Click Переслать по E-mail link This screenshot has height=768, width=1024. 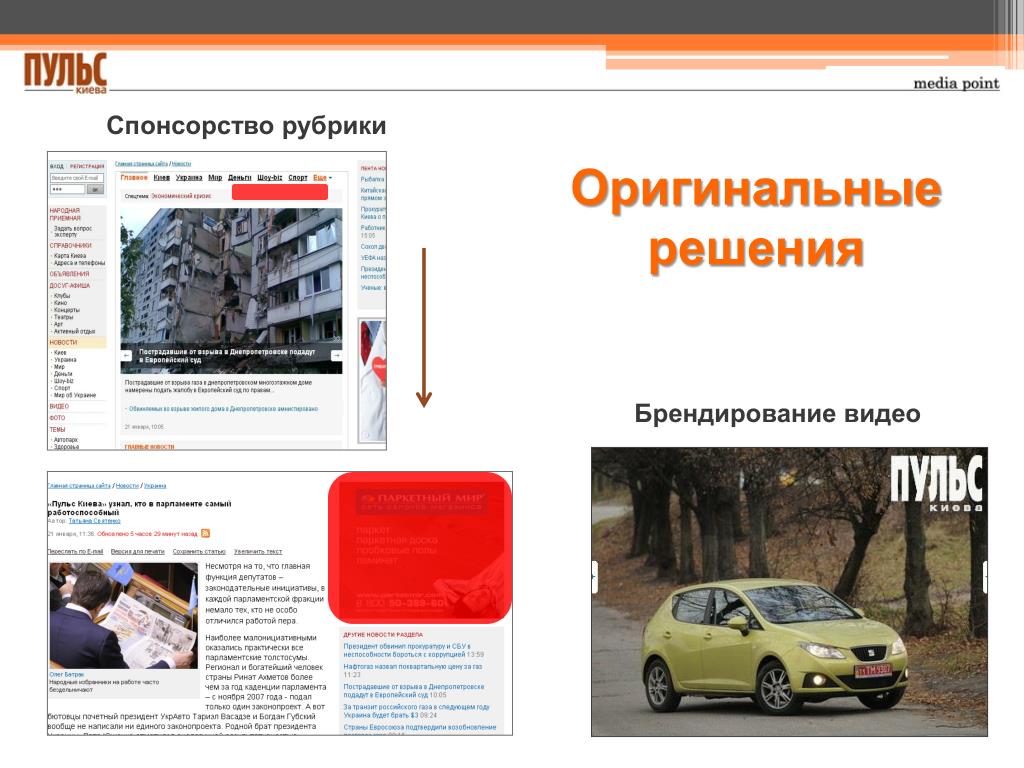75,552
